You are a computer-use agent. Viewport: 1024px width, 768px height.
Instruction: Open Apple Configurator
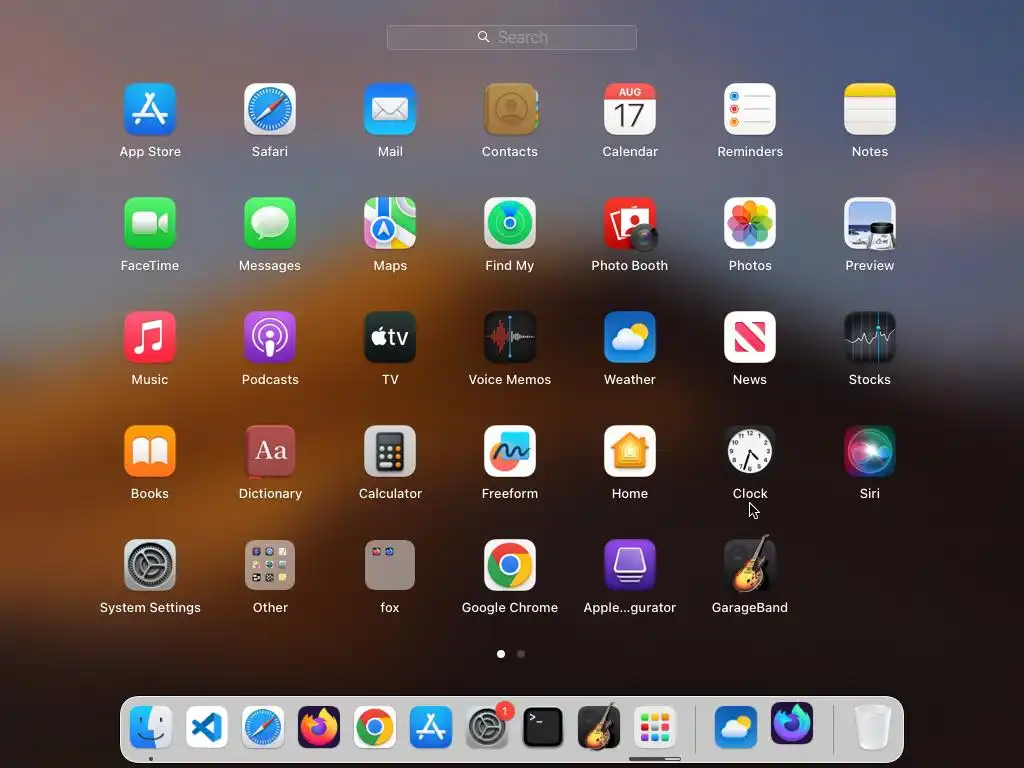630,565
